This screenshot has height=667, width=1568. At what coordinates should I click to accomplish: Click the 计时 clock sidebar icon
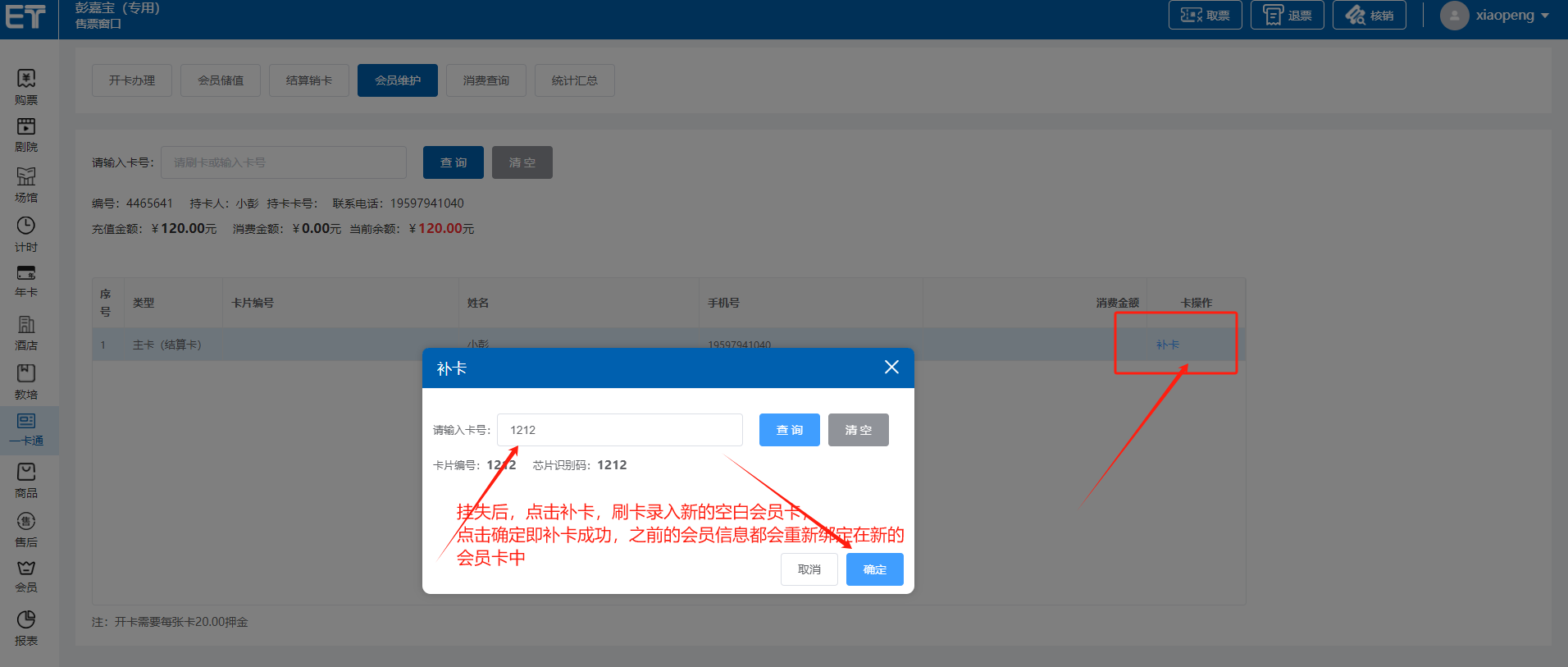26,226
